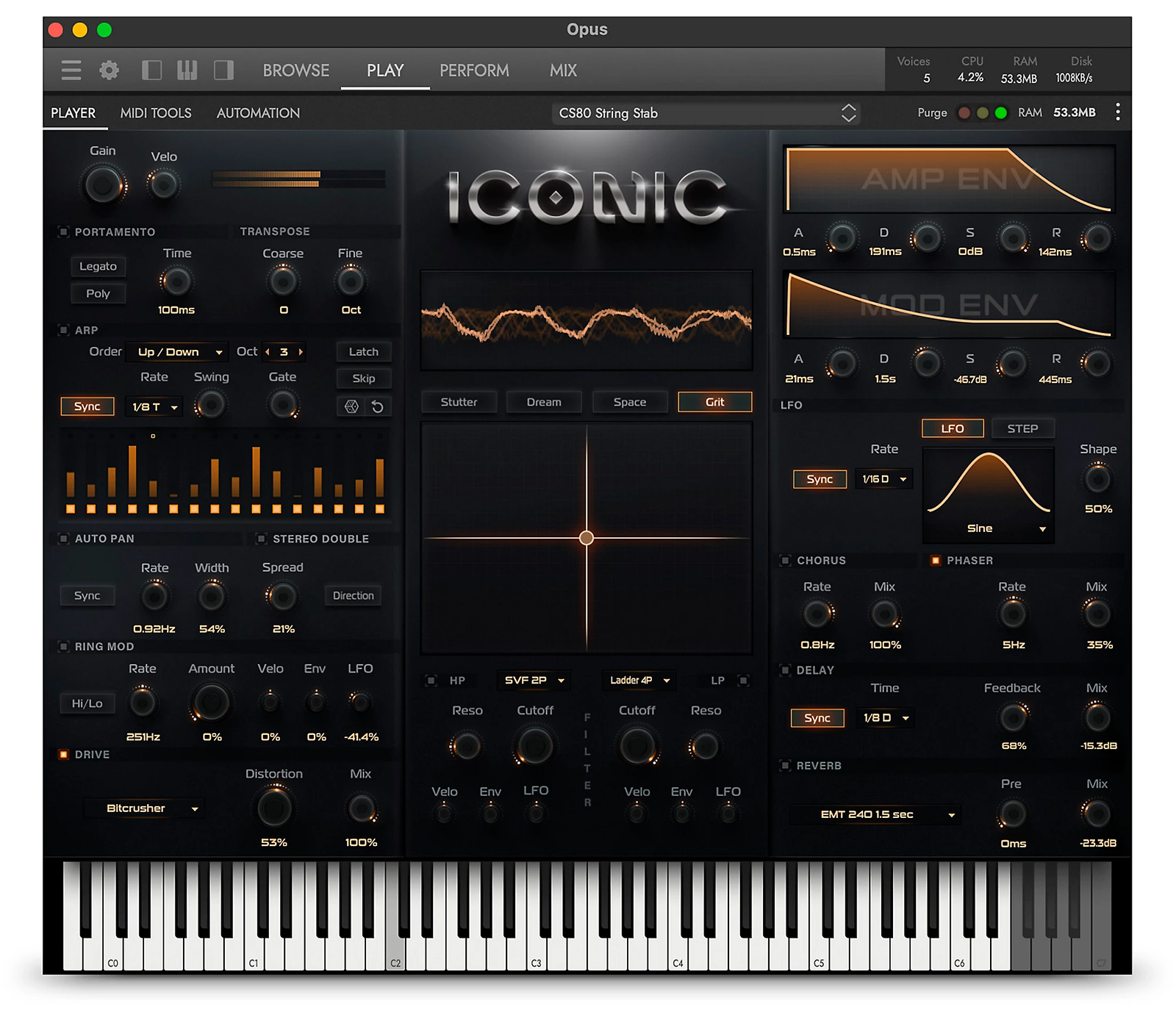This screenshot has height=1012, width=1176.
Task: Open Delay Time 1/8 D dropdown
Action: coord(886,718)
